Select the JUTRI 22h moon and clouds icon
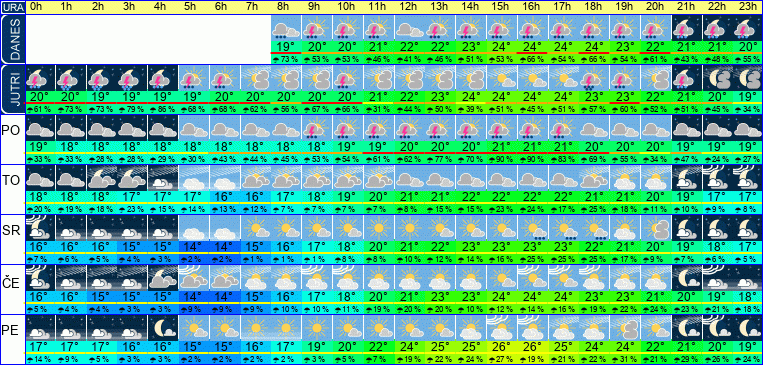 click(x=718, y=78)
